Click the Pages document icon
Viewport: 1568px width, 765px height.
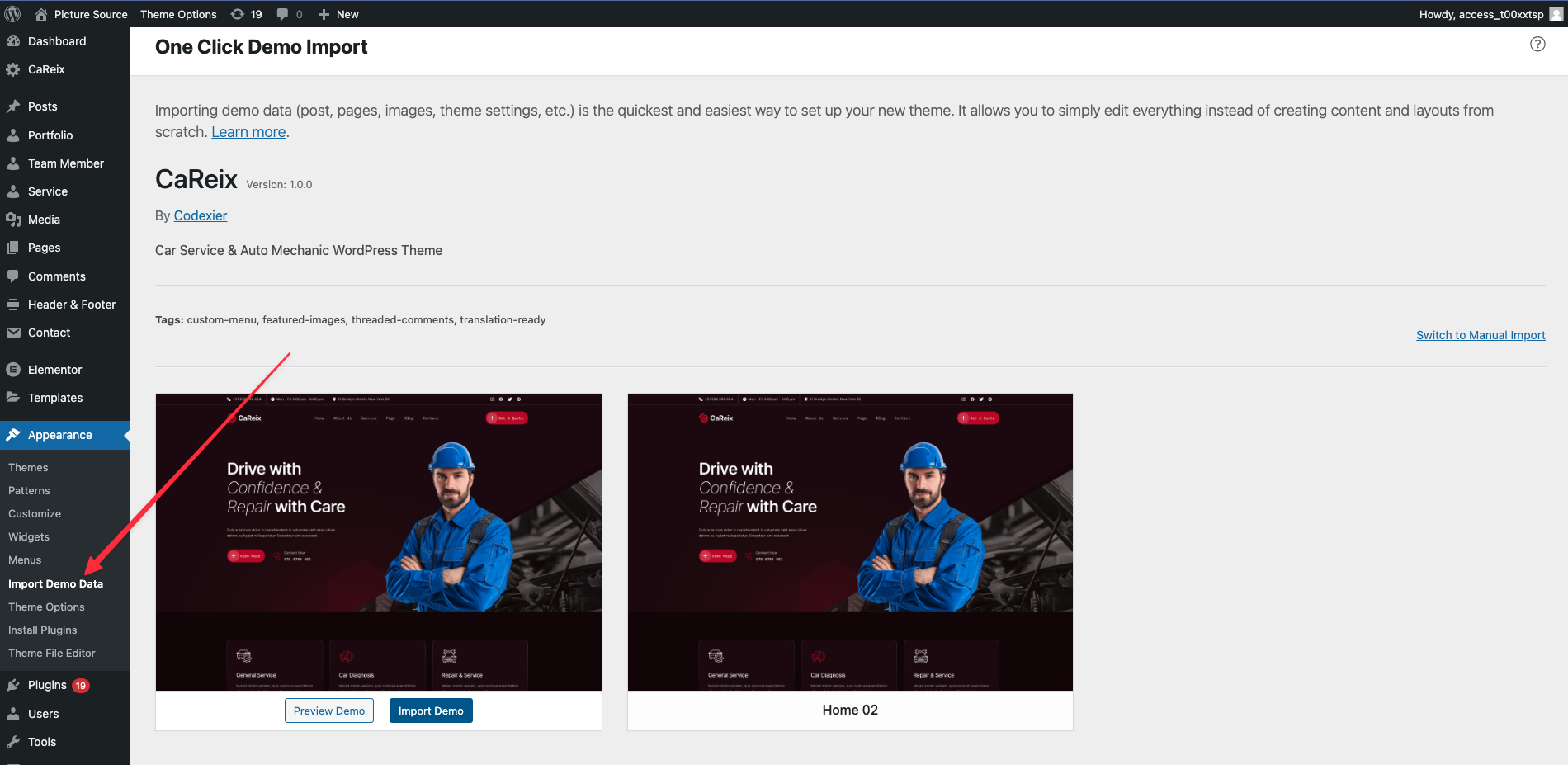pos(13,248)
